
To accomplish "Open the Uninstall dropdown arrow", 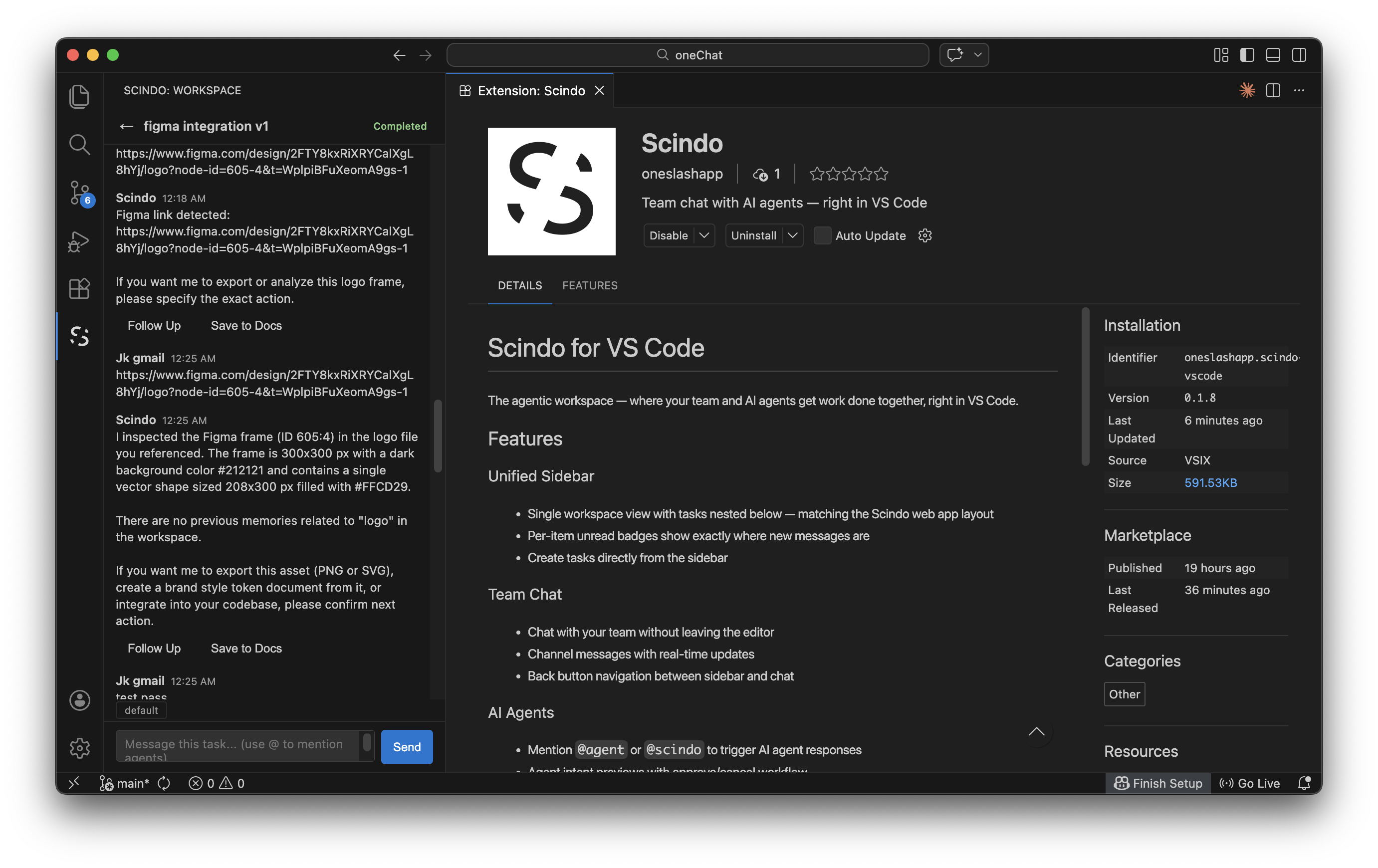I will pyautogui.click(x=793, y=235).
